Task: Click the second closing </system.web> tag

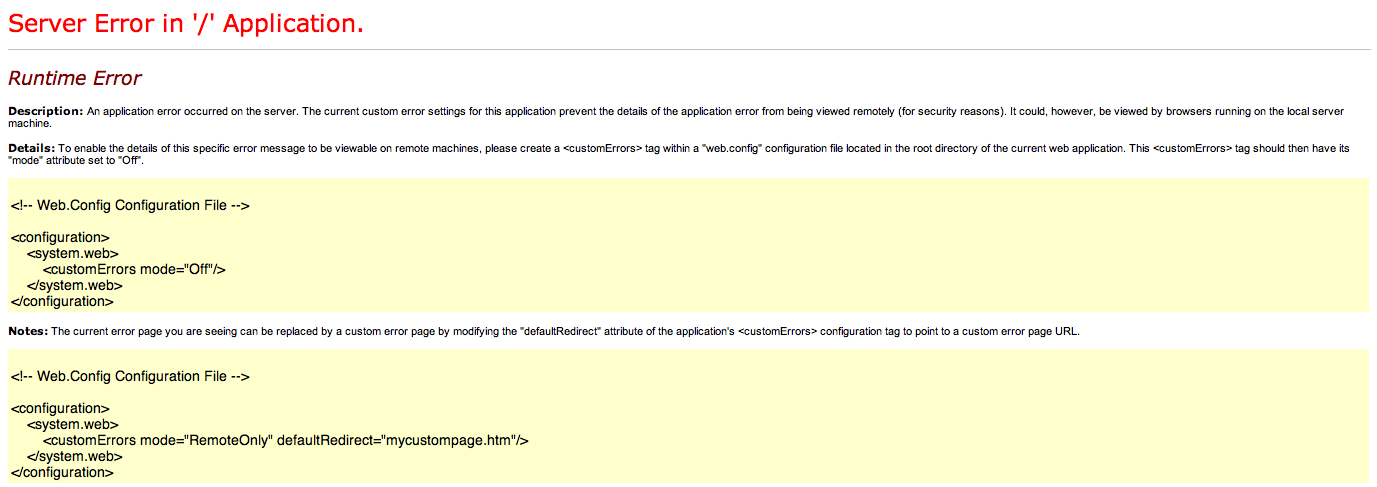Action: (x=75, y=456)
